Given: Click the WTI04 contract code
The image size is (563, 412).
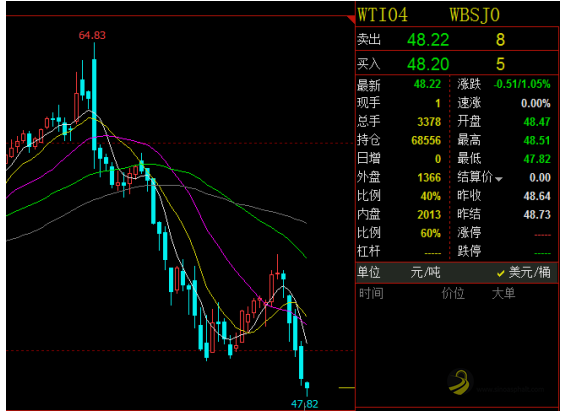Looking at the screenshot, I should [x=383, y=15].
